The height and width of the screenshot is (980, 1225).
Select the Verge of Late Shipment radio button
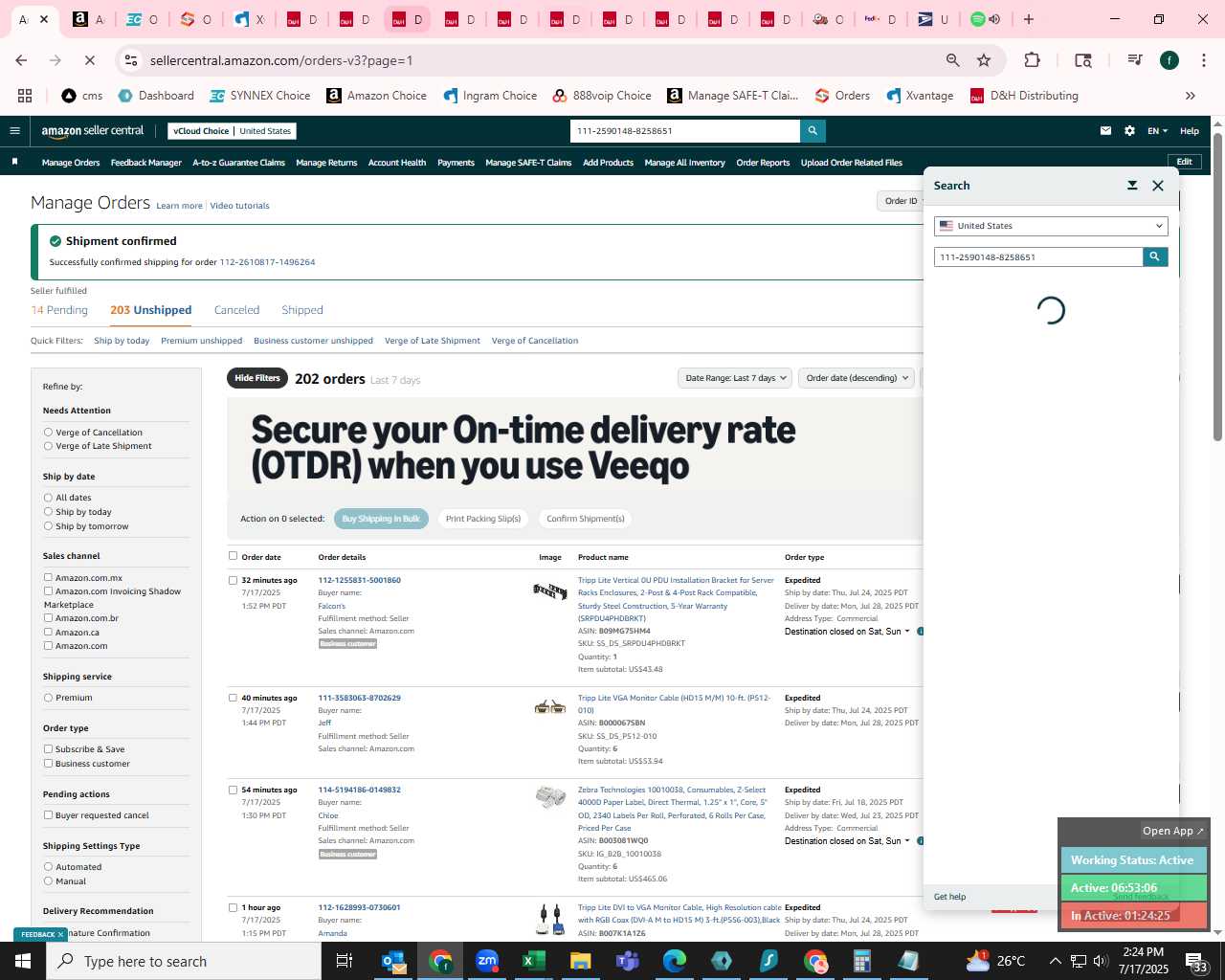(x=48, y=446)
